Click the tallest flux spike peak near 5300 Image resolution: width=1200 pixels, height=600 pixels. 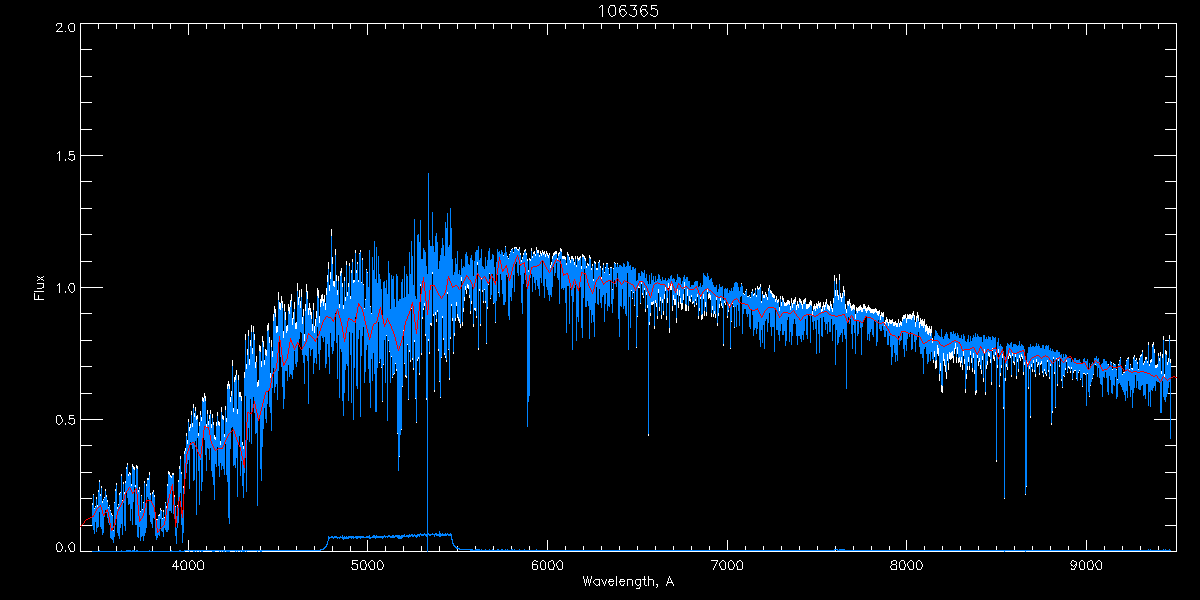pyautogui.click(x=428, y=175)
